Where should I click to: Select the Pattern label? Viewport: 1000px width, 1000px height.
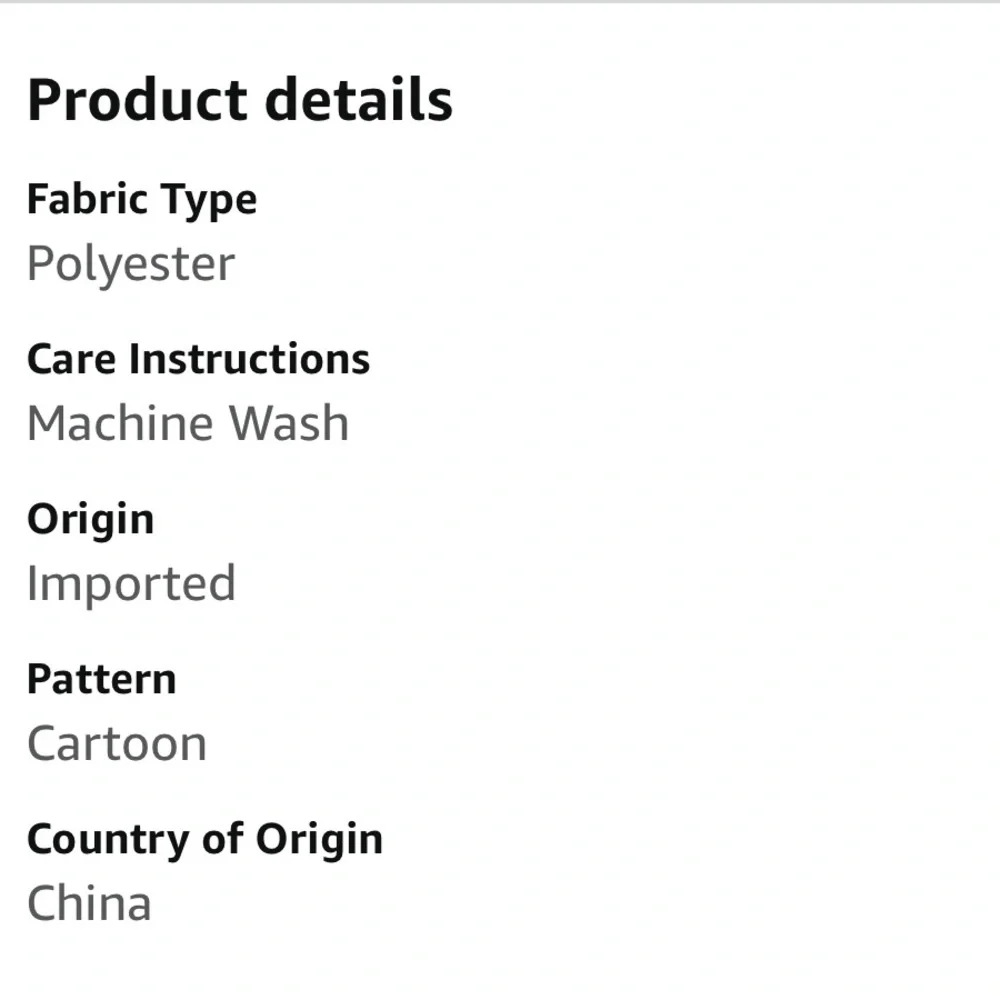tap(101, 679)
